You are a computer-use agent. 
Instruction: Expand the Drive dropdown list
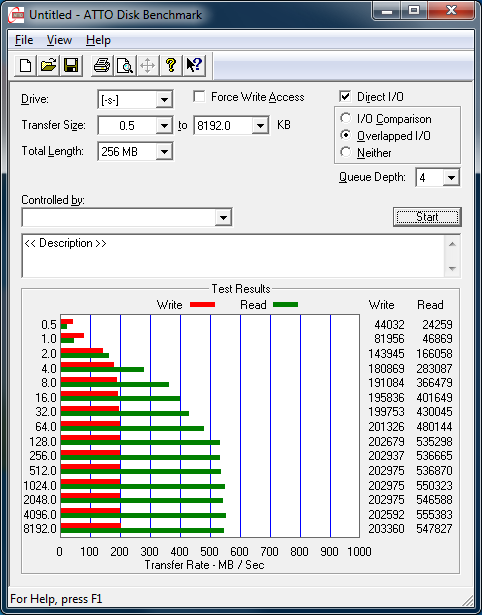pos(164,100)
